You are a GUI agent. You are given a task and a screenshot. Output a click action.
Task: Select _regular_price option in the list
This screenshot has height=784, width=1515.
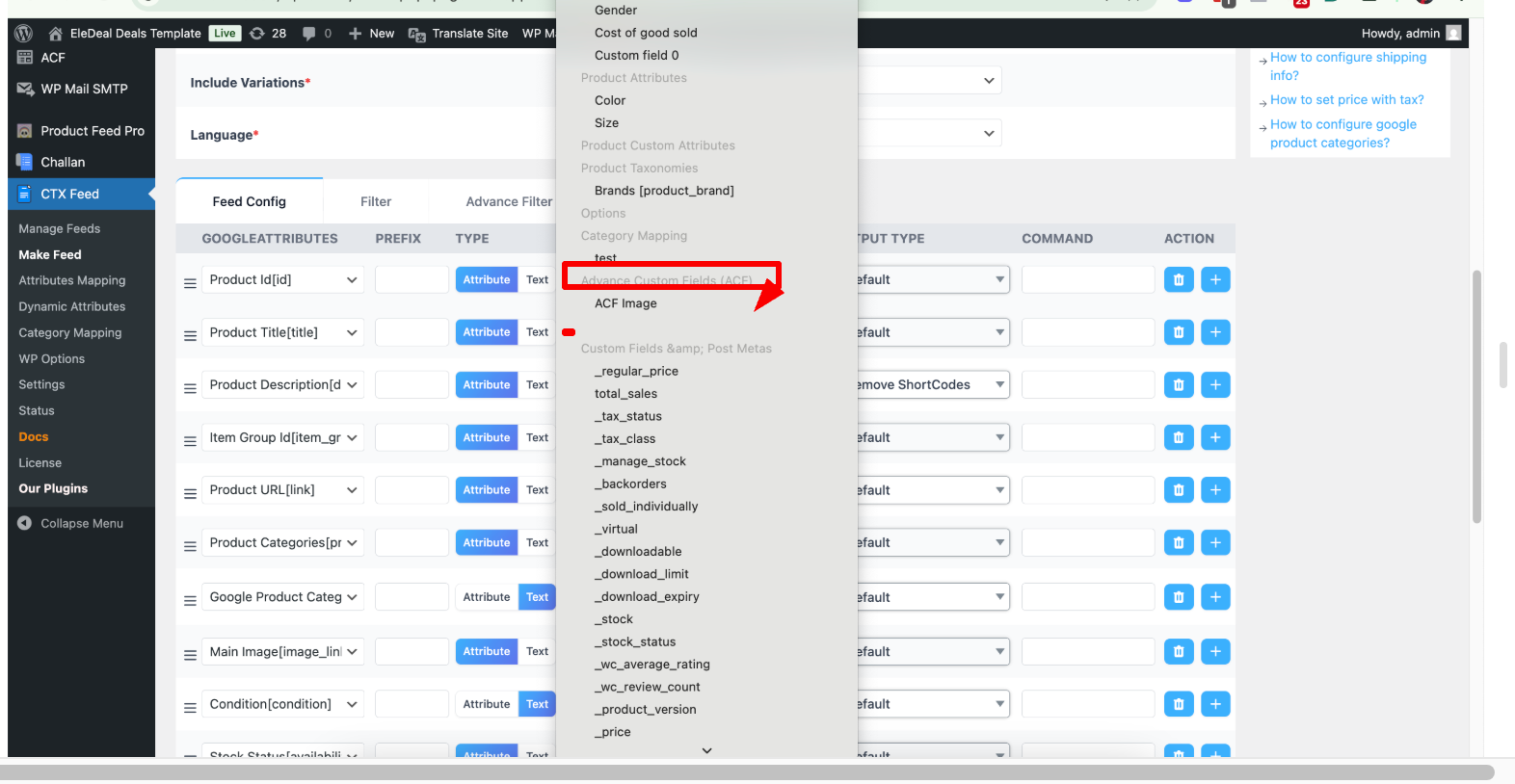(x=636, y=371)
